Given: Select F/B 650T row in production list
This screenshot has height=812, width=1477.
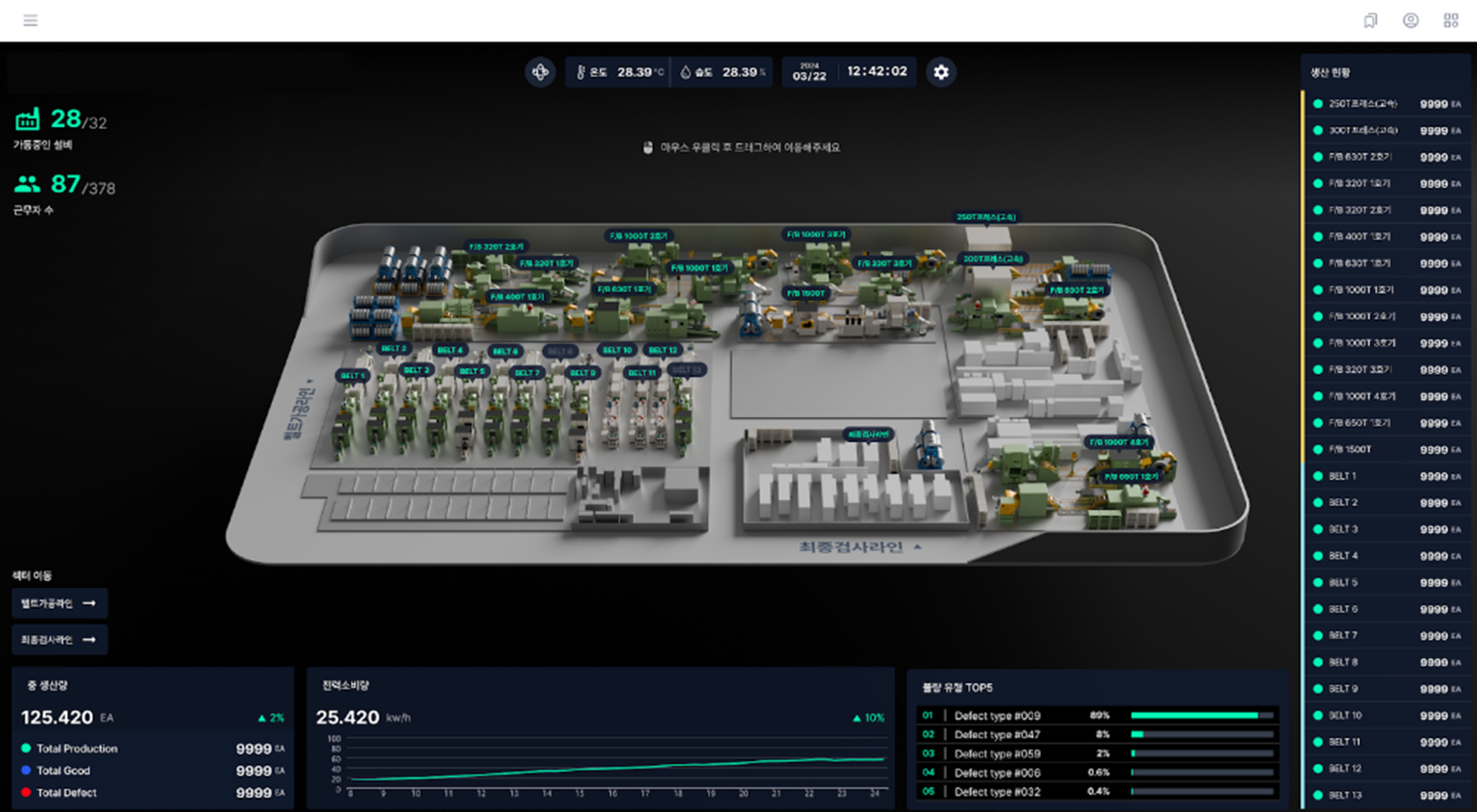Looking at the screenshot, I should [1385, 423].
